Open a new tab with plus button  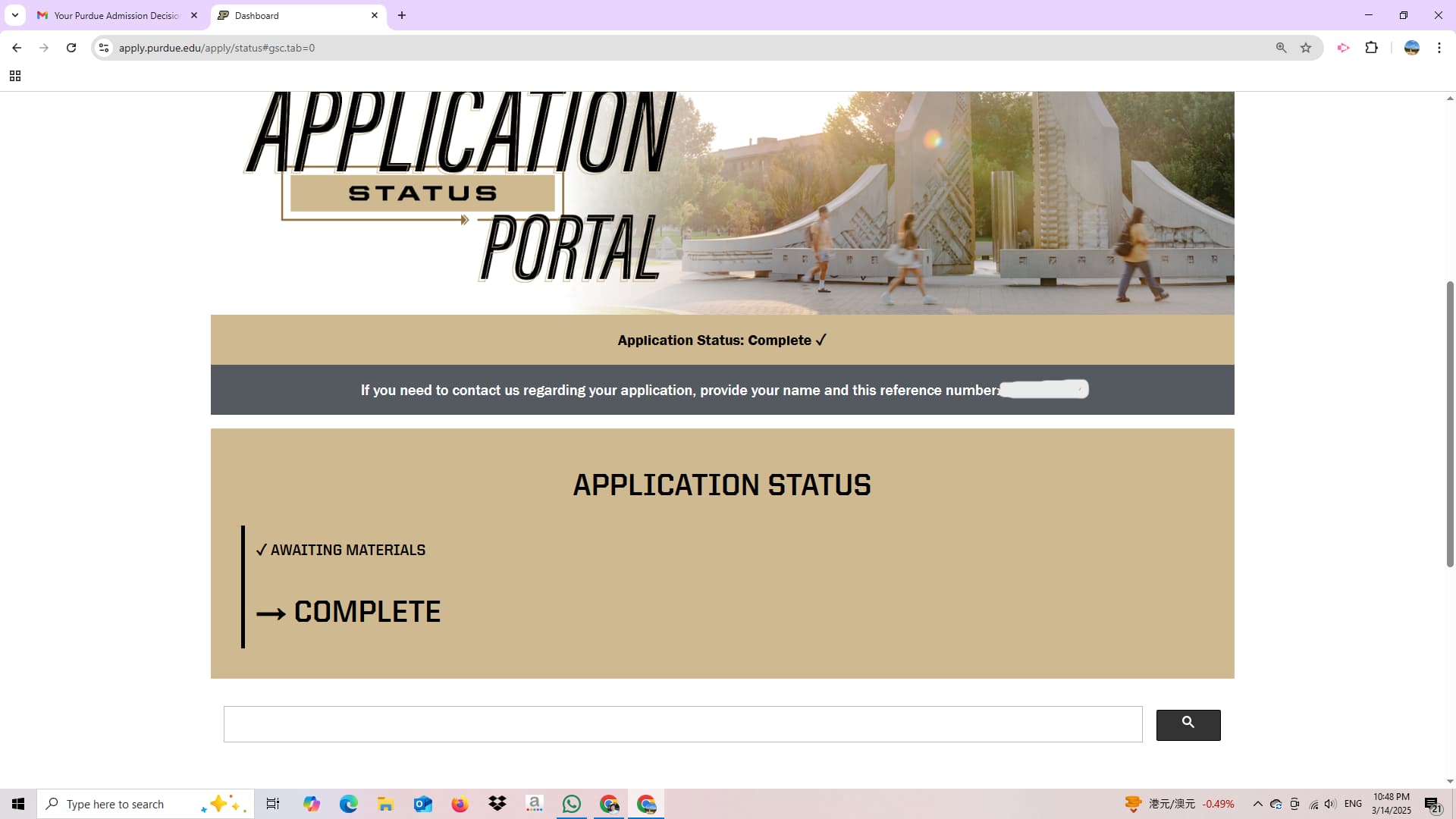click(x=402, y=15)
